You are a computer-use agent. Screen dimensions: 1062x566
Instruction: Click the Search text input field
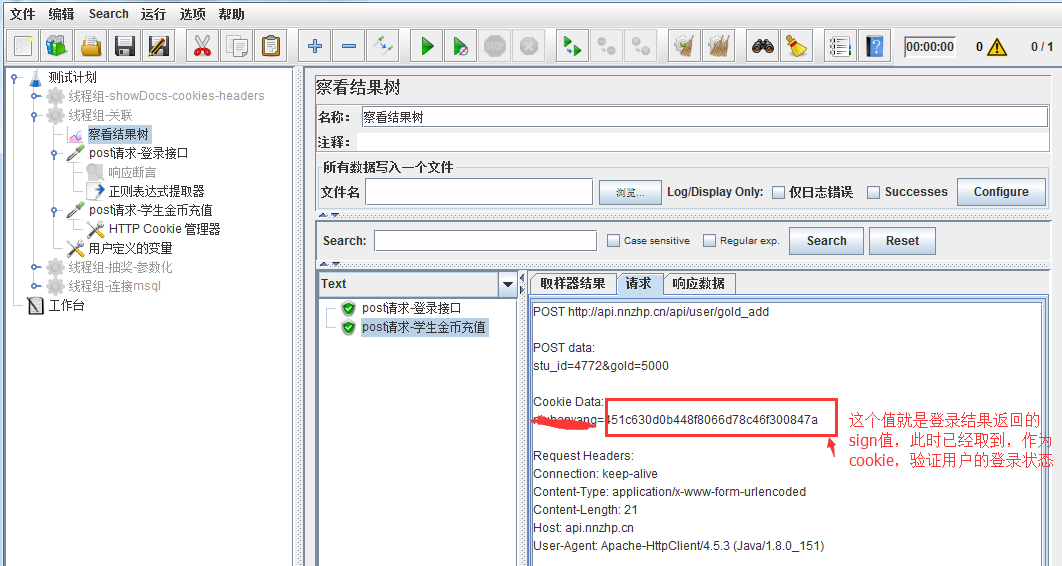(x=485, y=240)
